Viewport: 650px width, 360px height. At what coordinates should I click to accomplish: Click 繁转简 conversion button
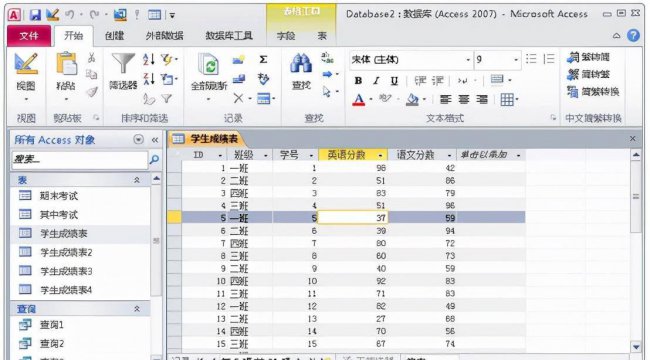589,57
